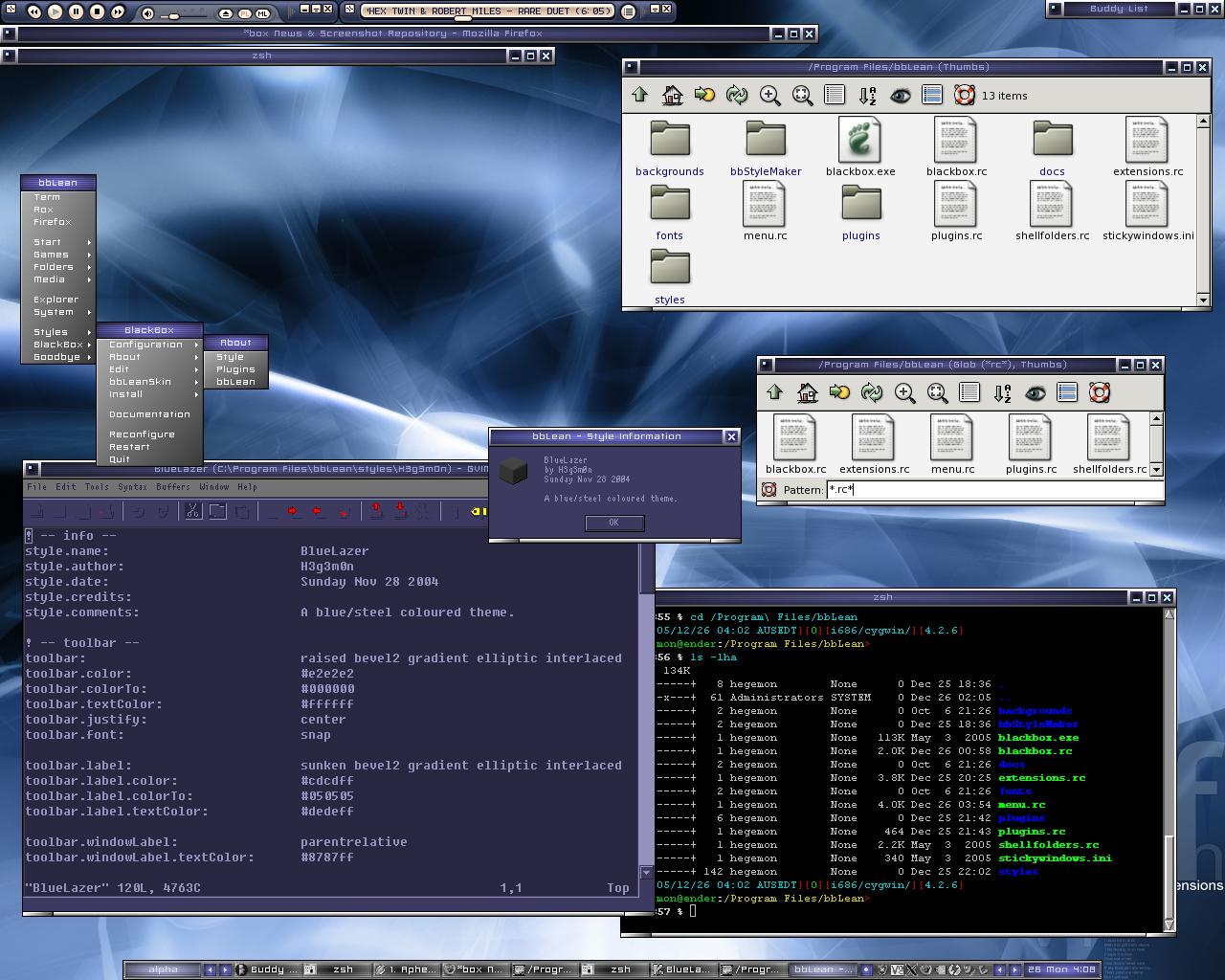Click the select icon in bbLean Thumbs window
Image resolution: width=1225 pixels, height=980 pixels.
pos(932,95)
